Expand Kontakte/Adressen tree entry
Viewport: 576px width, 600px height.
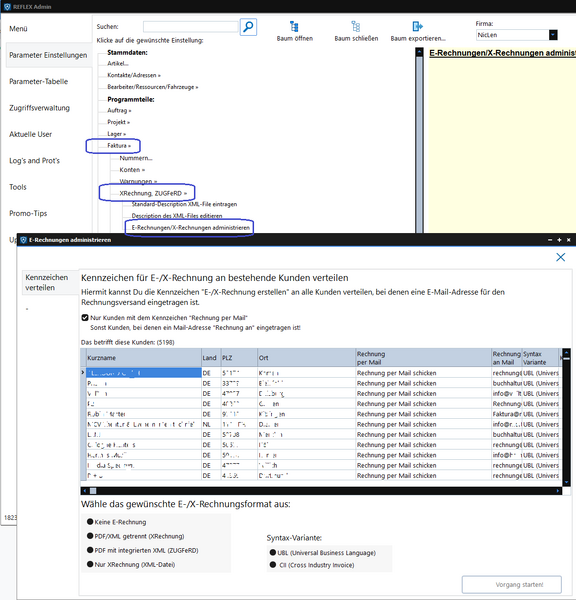point(134,75)
